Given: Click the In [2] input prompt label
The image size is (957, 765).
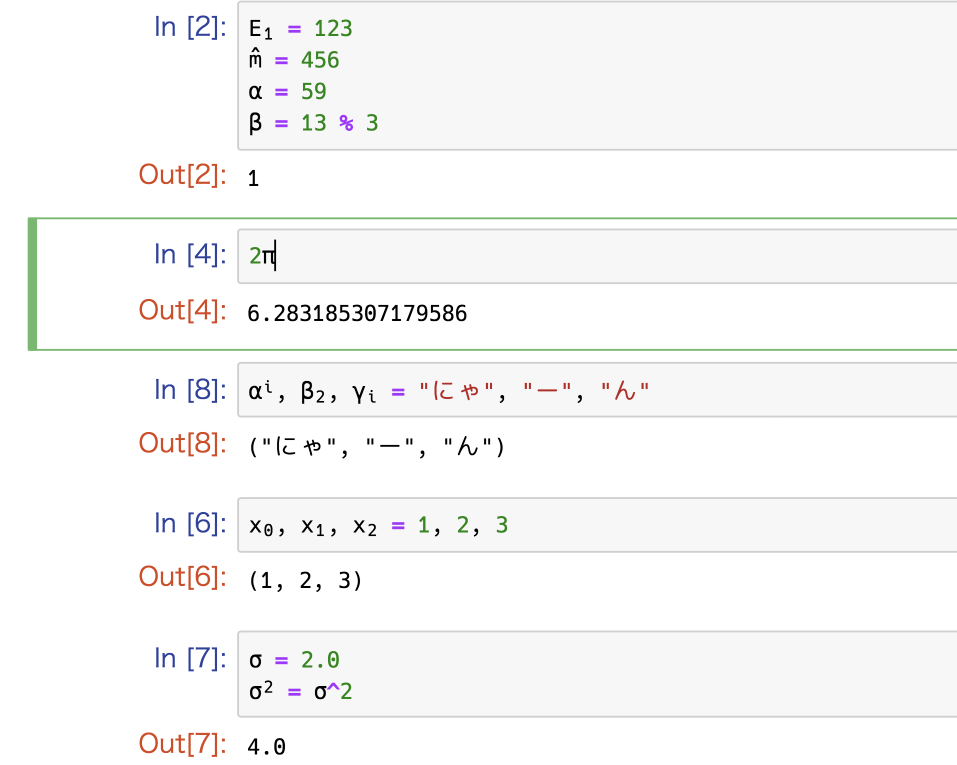Looking at the screenshot, I should (x=190, y=27).
